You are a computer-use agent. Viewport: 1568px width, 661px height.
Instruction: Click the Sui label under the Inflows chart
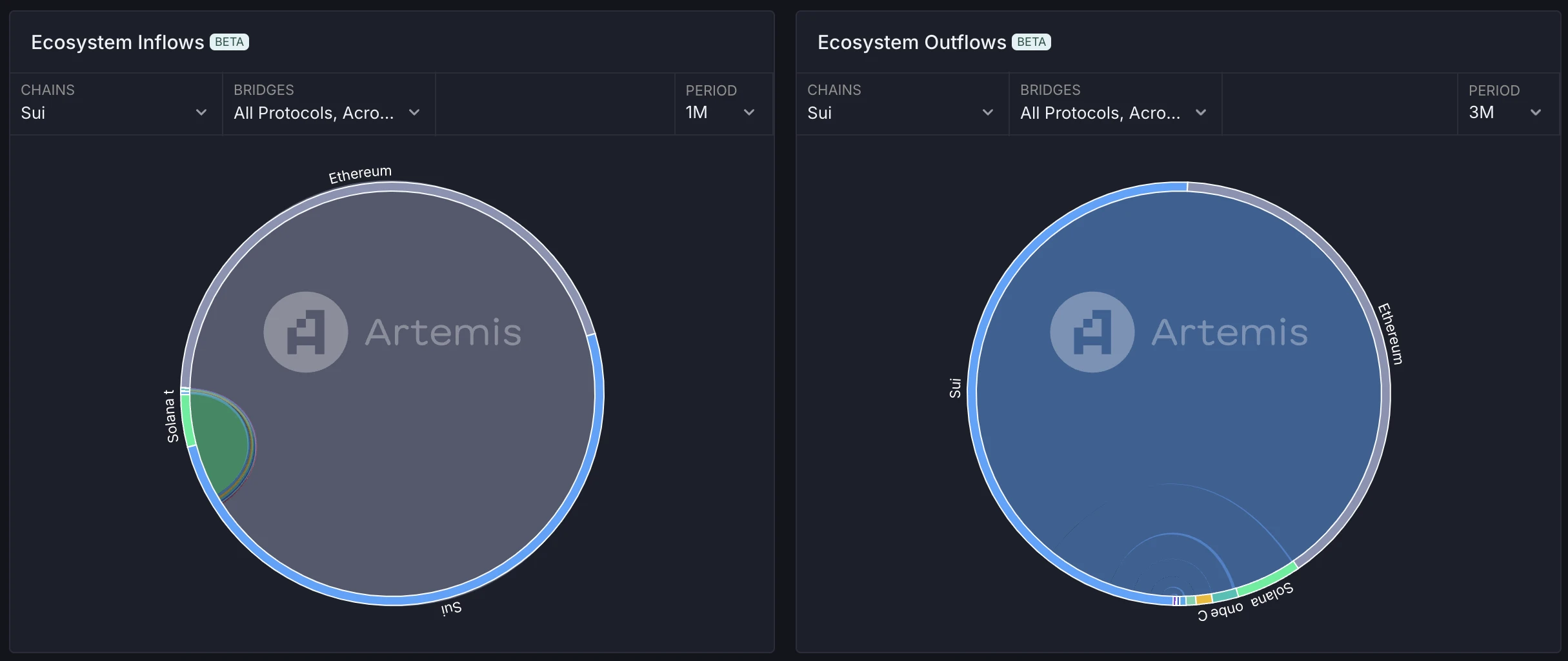click(x=451, y=608)
